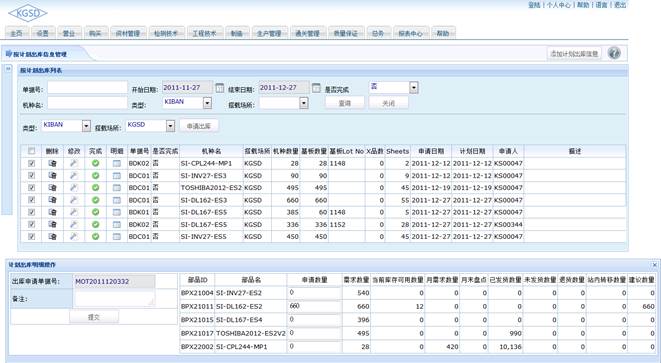Viewport: 661px width, 363px height.
Task: Open the 资材管理 tab
Action: coord(128,33)
